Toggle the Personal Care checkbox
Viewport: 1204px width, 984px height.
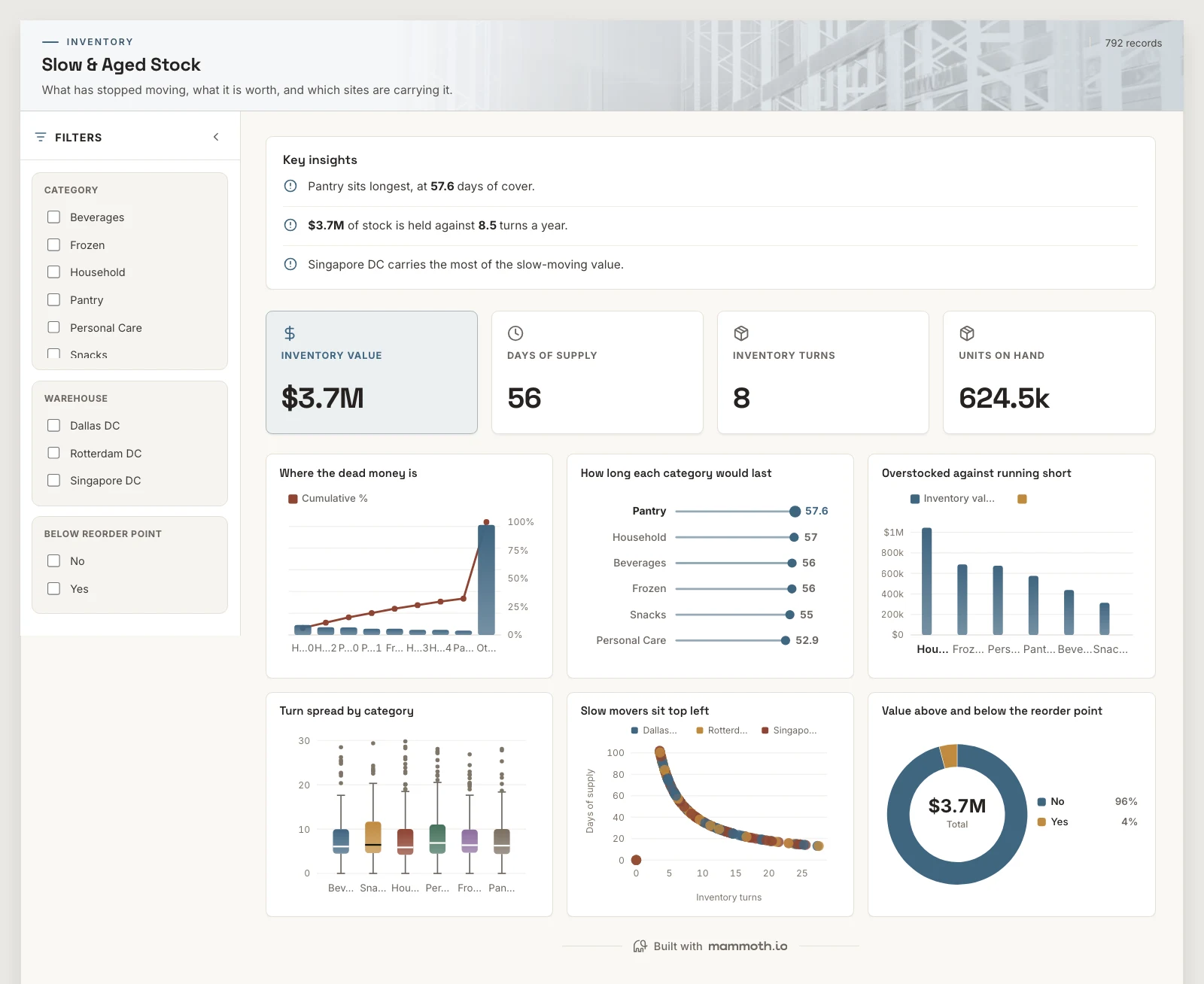point(53,327)
